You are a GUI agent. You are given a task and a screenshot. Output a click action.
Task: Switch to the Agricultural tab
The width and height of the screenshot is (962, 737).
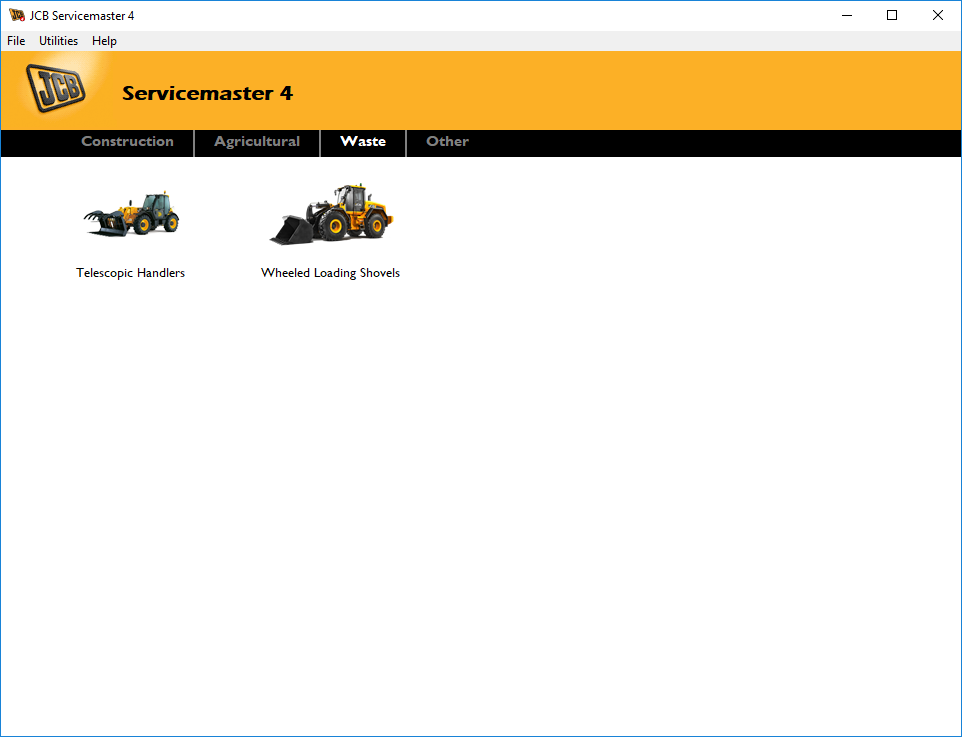coord(257,142)
